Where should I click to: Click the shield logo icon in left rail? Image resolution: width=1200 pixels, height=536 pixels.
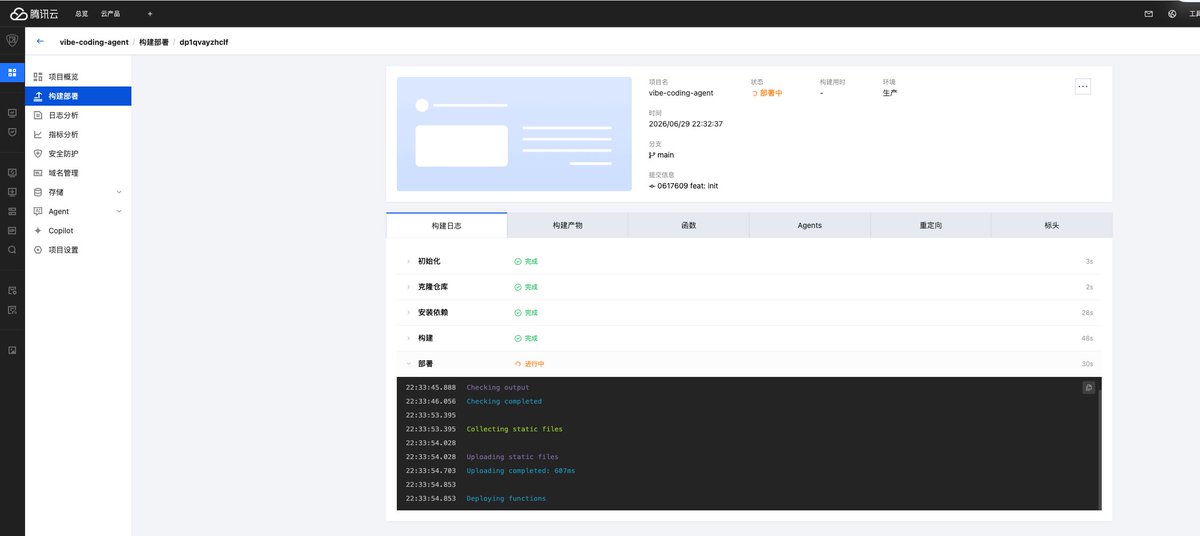coord(12,41)
